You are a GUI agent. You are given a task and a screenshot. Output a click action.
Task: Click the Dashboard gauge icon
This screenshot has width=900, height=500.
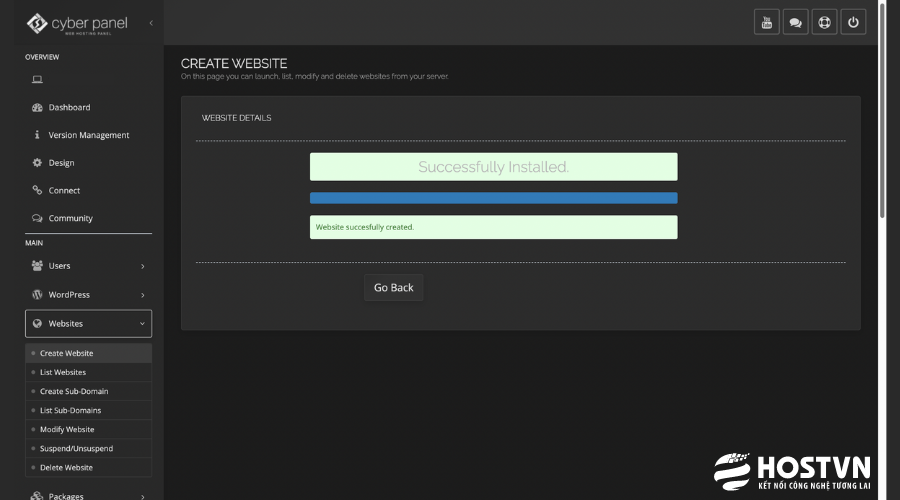(x=37, y=107)
